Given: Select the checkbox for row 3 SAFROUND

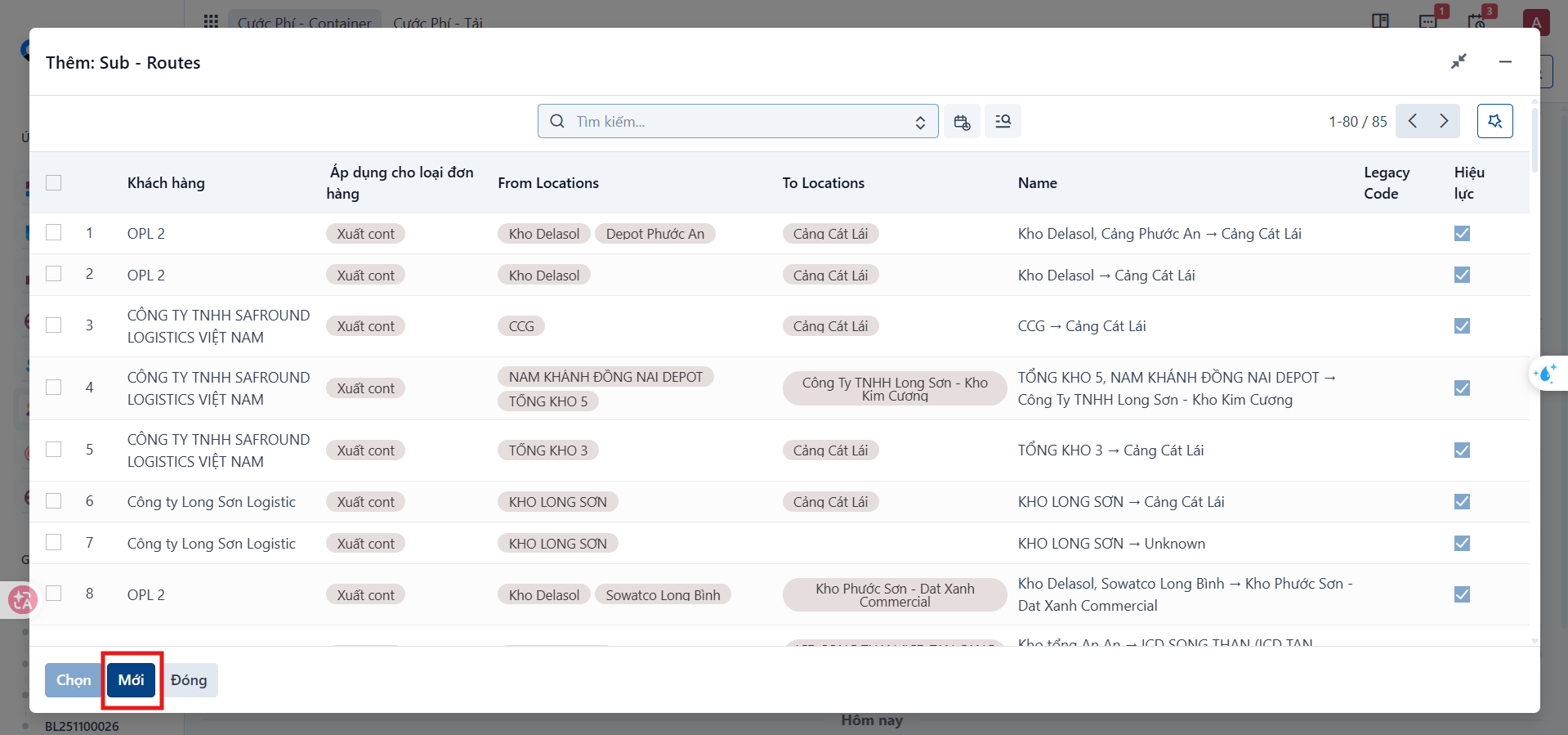Looking at the screenshot, I should pyautogui.click(x=54, y=325).
